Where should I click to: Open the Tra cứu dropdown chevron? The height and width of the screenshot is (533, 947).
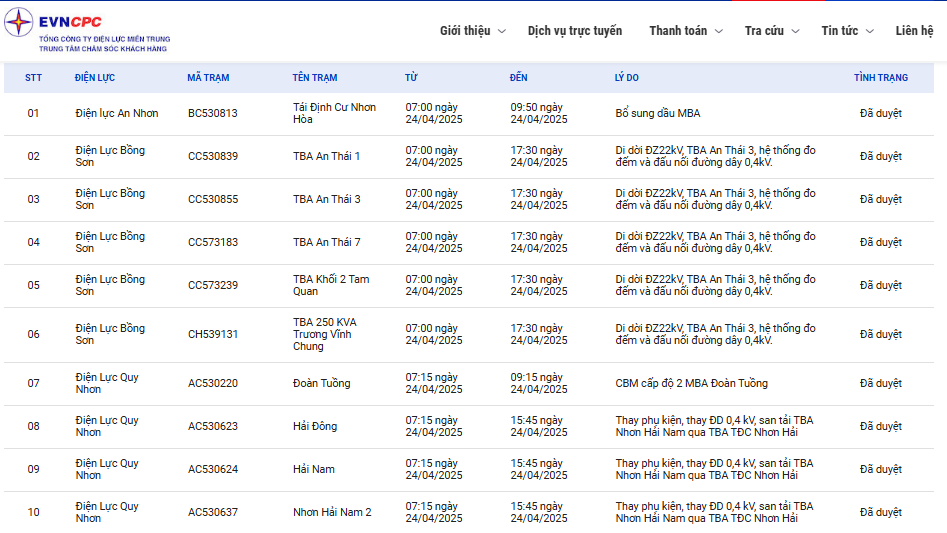point(795,31)
